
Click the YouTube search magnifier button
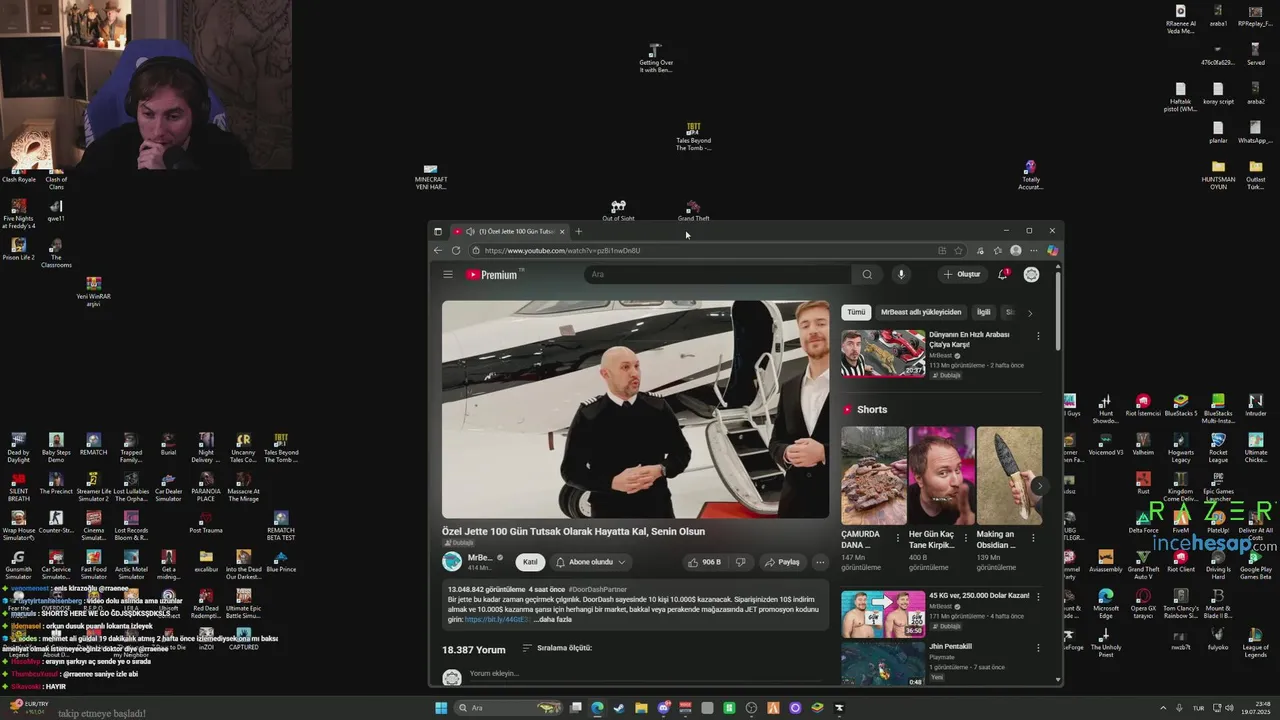click(867, 274)
